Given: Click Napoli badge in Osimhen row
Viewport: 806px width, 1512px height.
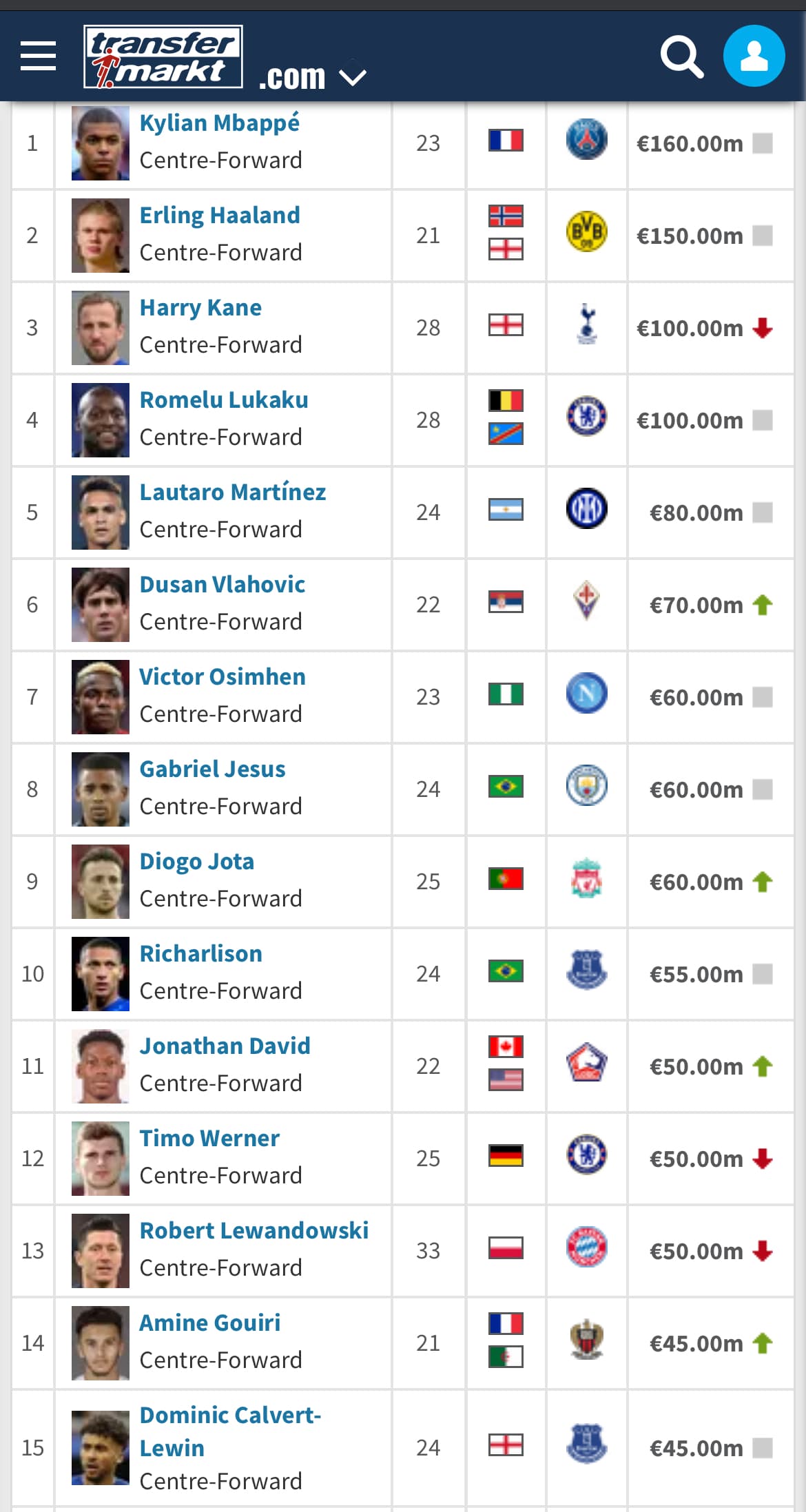Looking at the screenshot, I should coord(587,694).
